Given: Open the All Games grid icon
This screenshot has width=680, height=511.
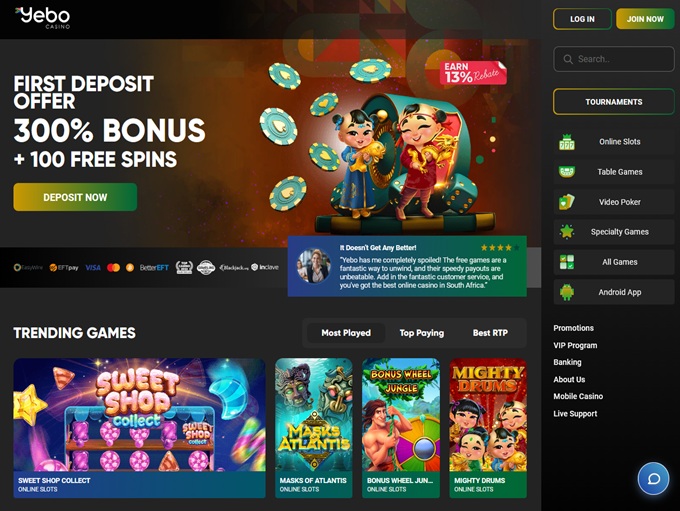Looking at the screenshot, I should click(x=566, y=262).
